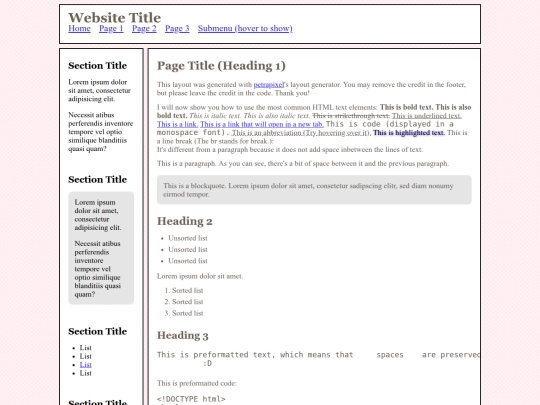The width and height of the screenshot is (540, 405).
Task: Open the Home navigation link
Action: pyautogui.click(x=79, y=29)
